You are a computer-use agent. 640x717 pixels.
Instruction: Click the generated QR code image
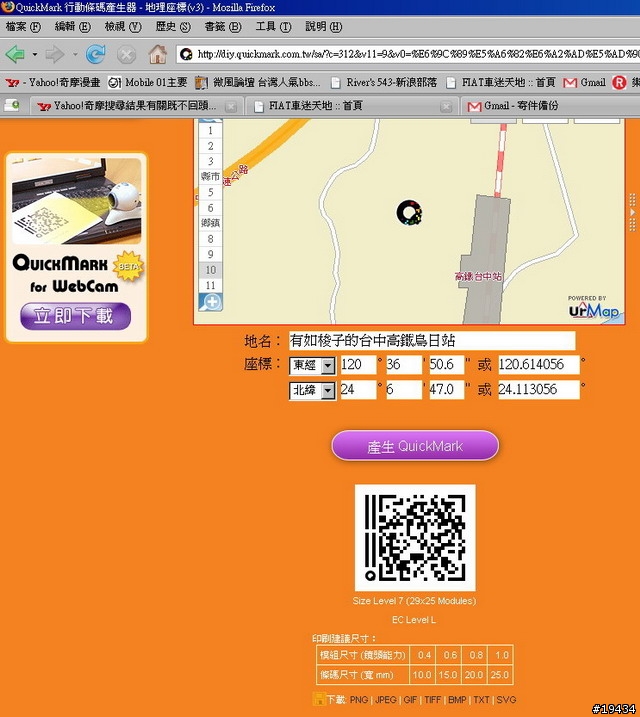pos(415,538)
